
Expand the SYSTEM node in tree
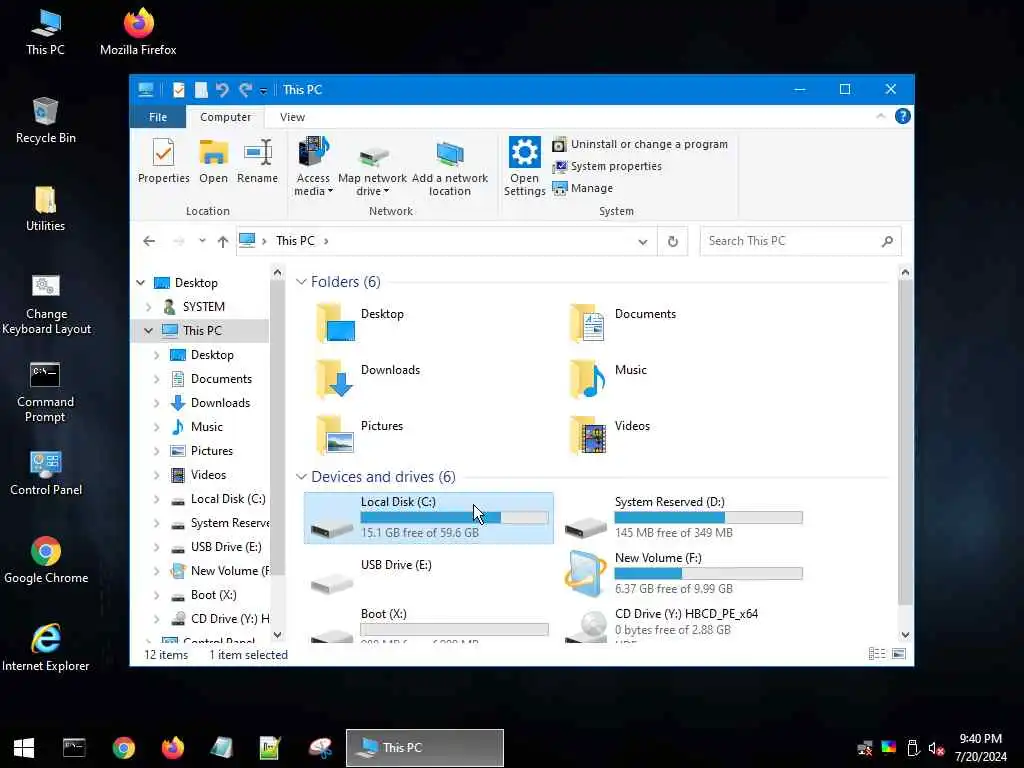tap(149, 307)
